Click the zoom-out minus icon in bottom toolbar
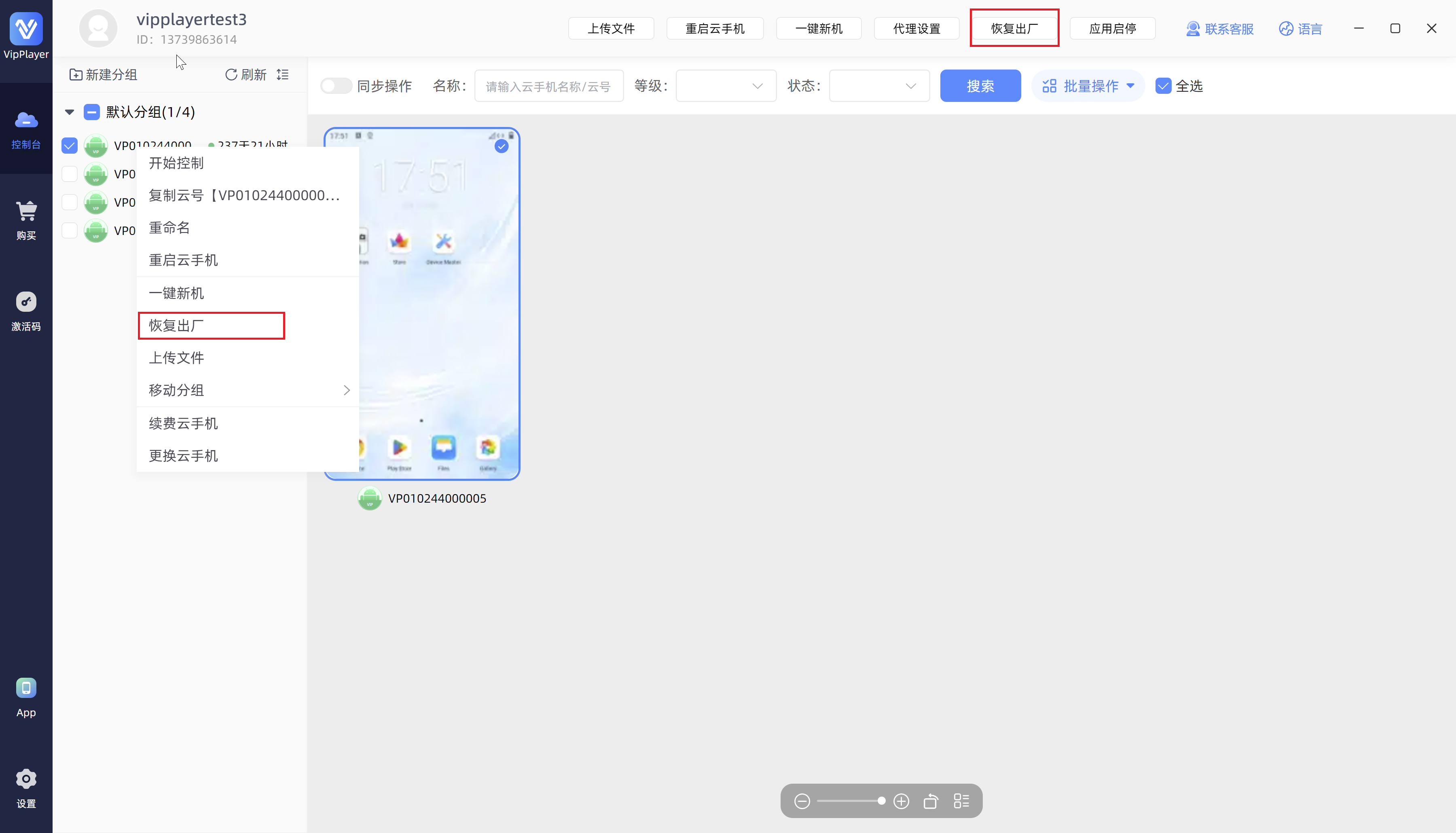Screen dimensions: 1456x833 coord(802,801)
